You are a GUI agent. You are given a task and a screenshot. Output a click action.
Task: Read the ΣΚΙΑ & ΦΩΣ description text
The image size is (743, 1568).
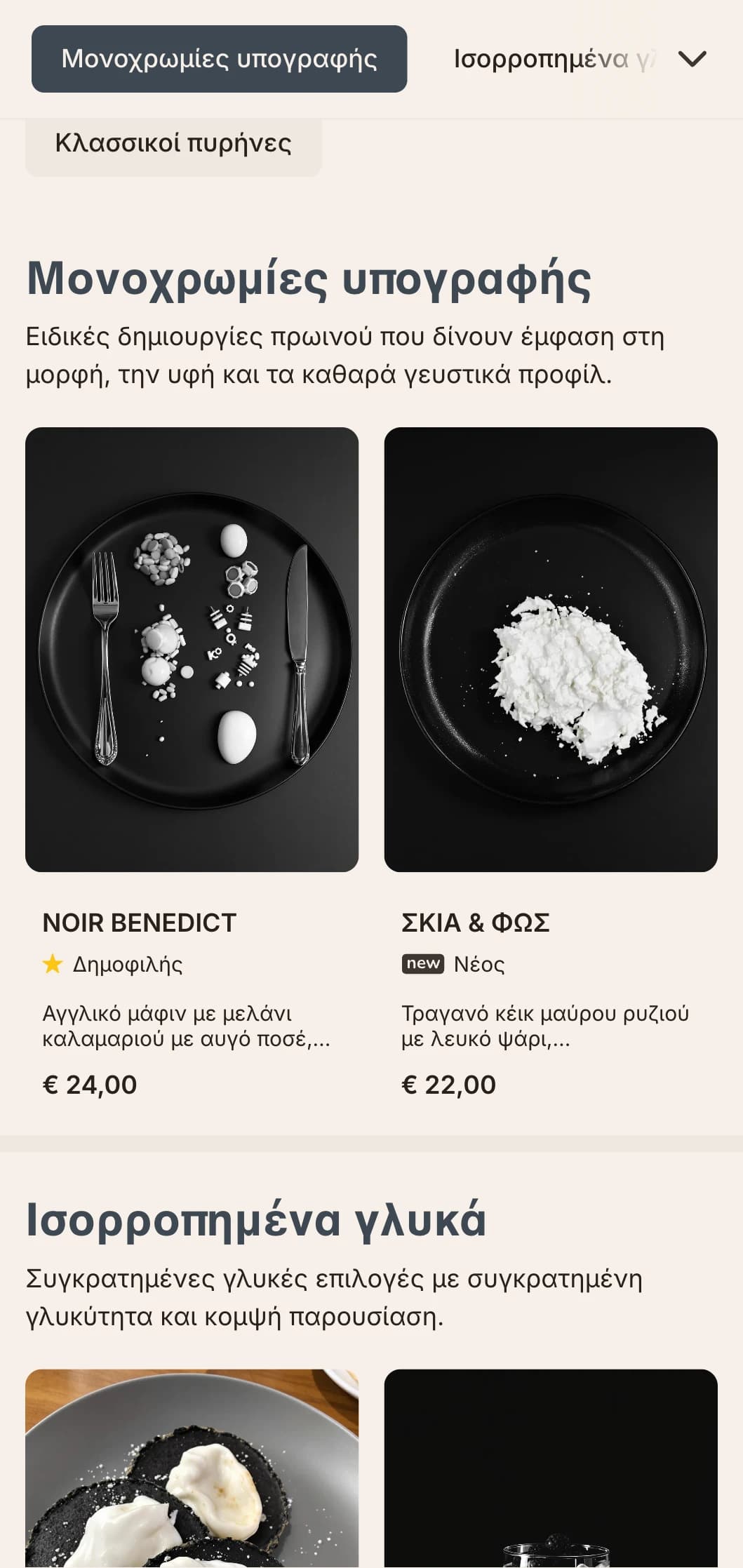(545, 1026)
